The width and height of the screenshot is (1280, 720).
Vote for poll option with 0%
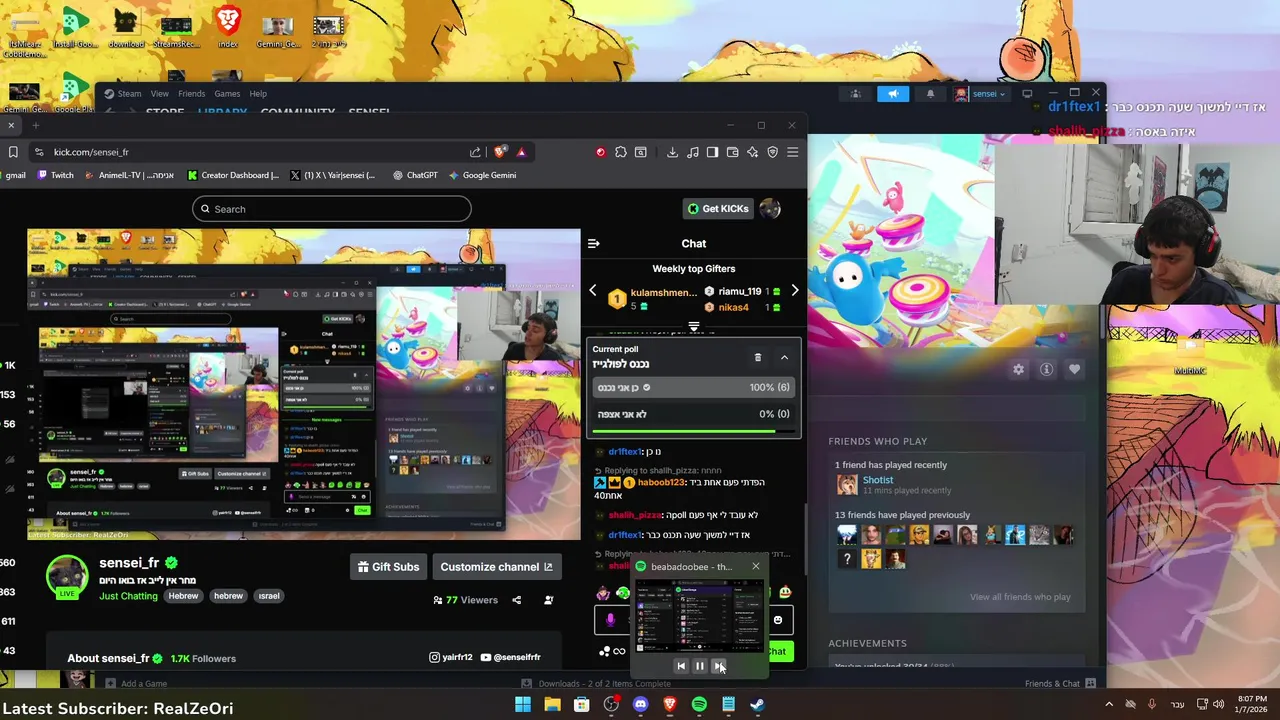pyautogui.click(x=693, y=414)
